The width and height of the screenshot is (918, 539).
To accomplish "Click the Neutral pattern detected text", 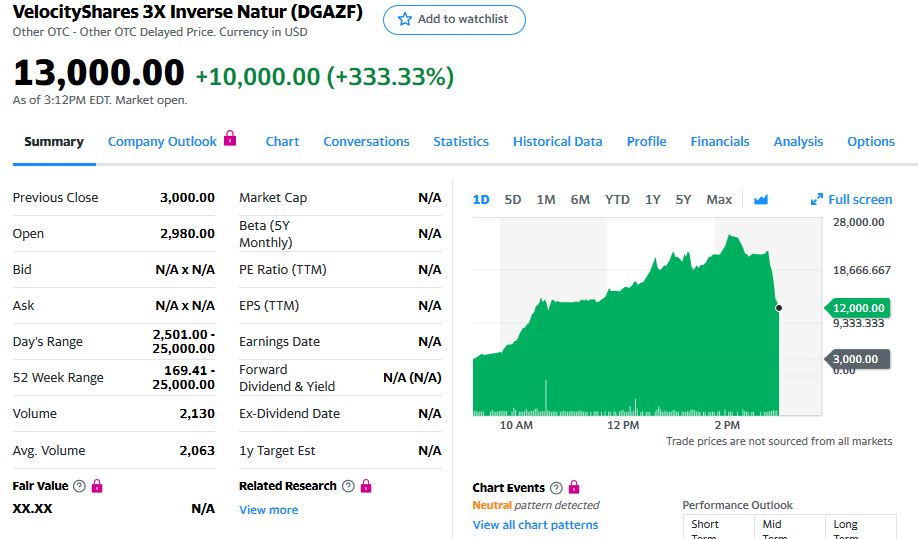I will (536, 505).
